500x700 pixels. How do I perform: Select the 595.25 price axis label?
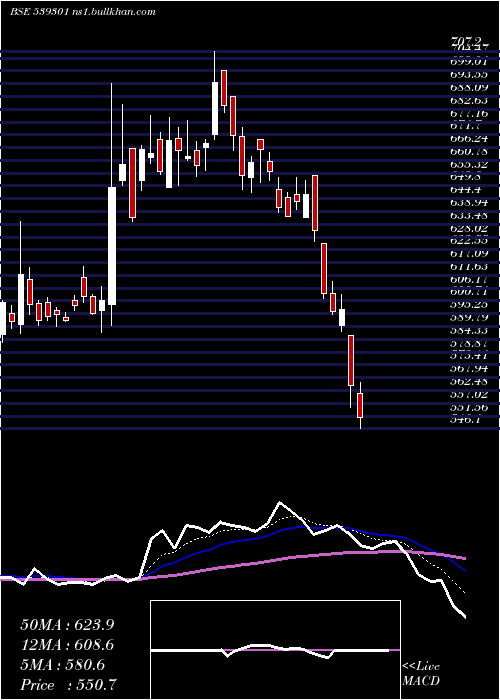470,305
